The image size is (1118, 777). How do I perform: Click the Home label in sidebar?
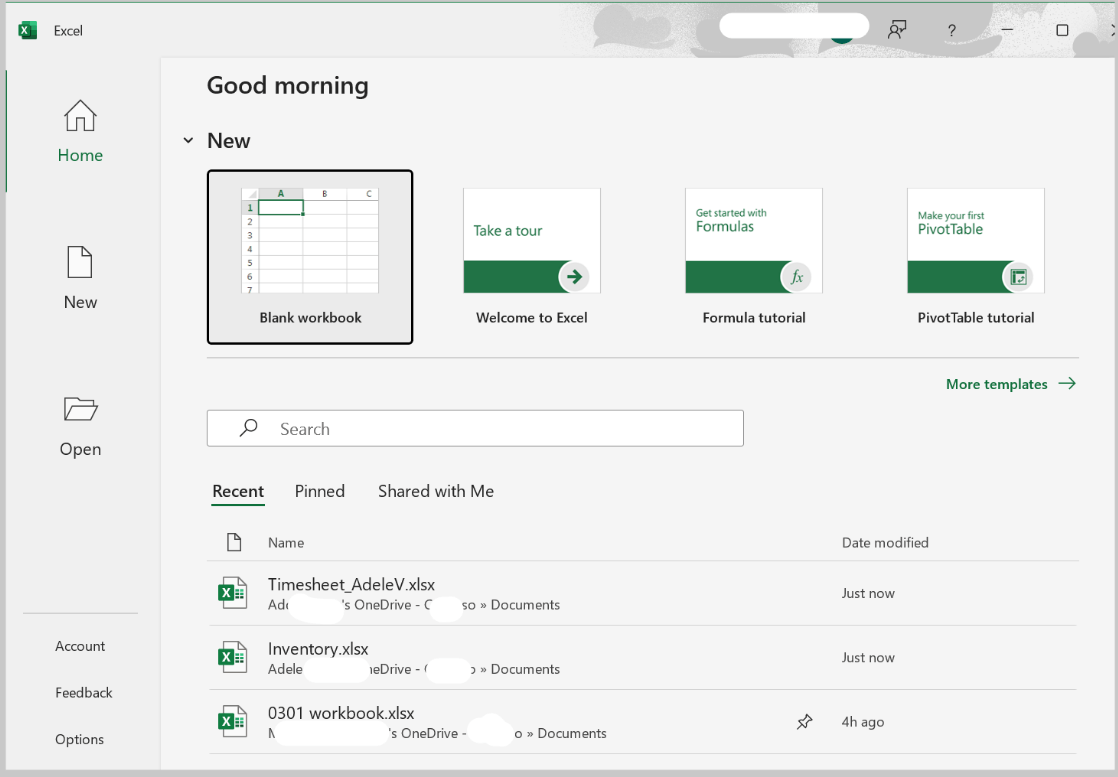(x=80, y=155)
